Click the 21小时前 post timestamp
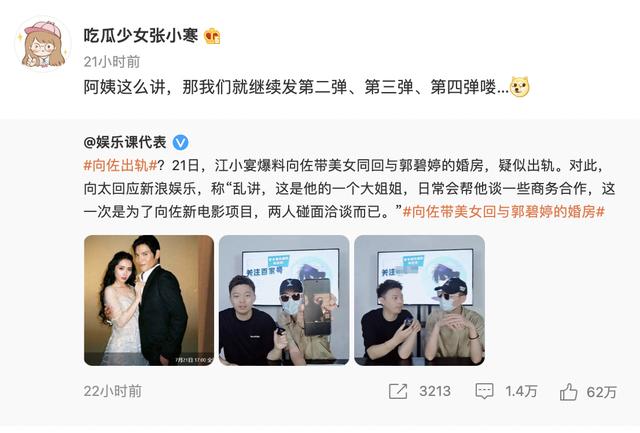 [112, 62]
